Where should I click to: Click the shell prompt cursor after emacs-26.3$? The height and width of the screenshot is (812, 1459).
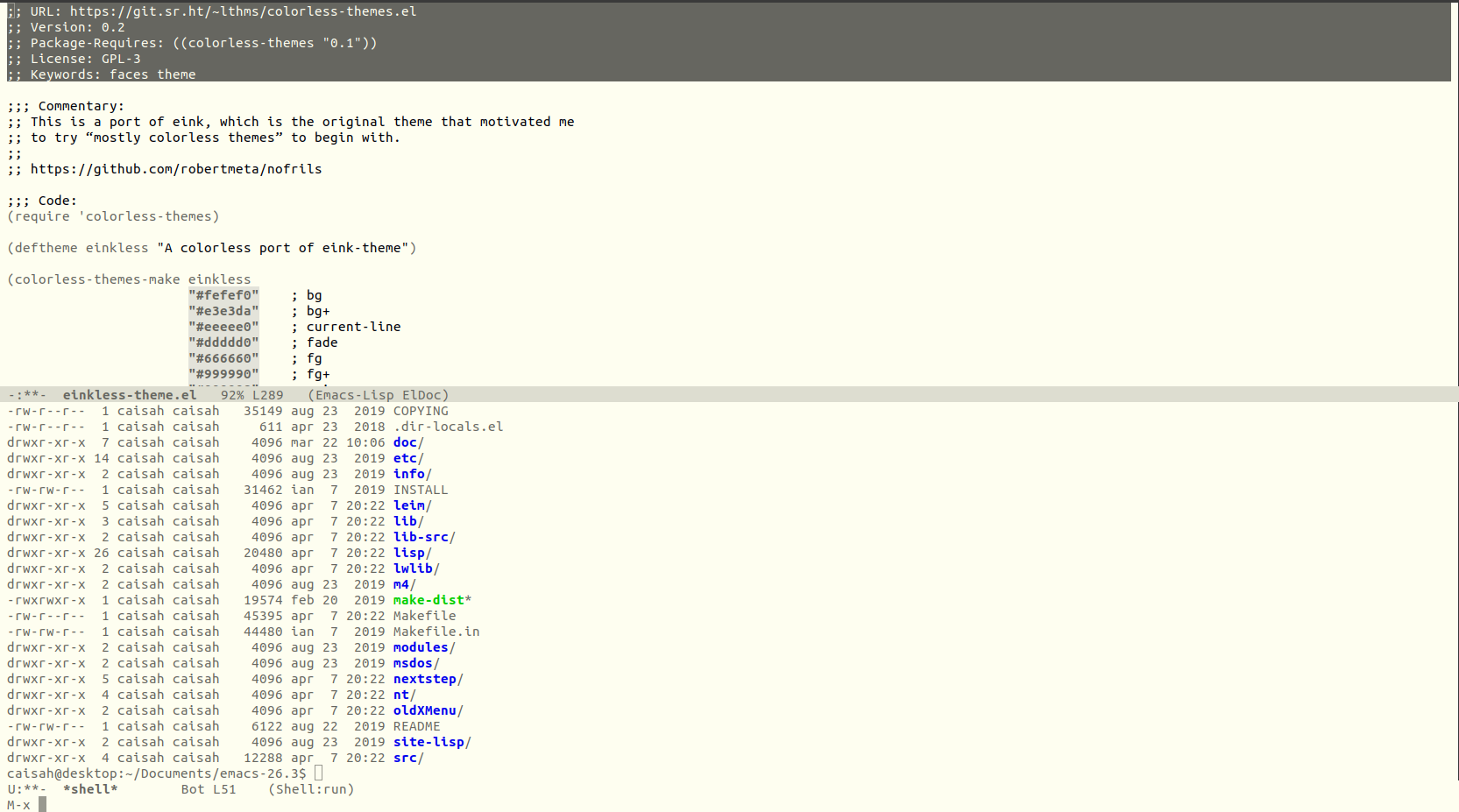(x=318, y=773)
